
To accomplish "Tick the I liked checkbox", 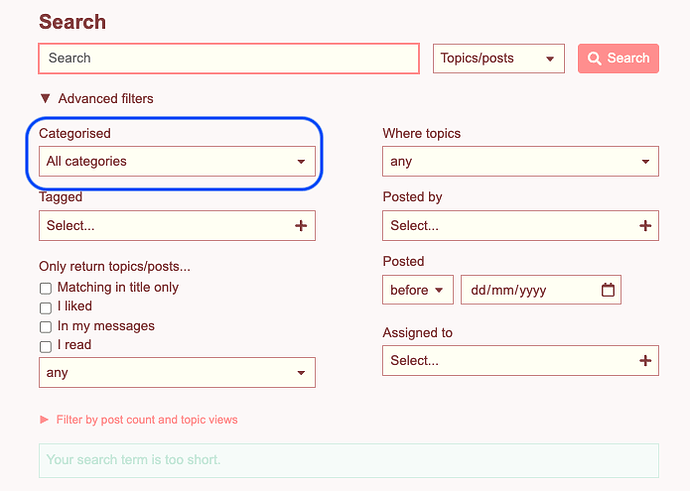I will click(46, 308).
